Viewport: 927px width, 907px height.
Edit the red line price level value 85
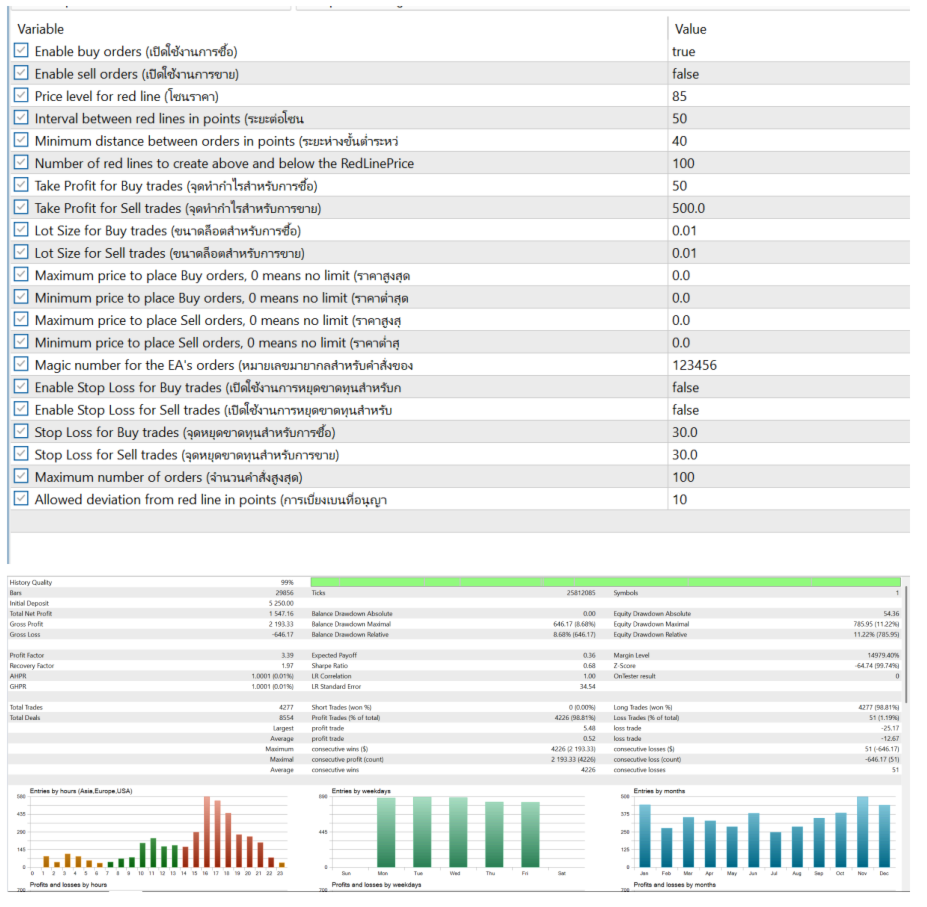click(x=679, y=96)
